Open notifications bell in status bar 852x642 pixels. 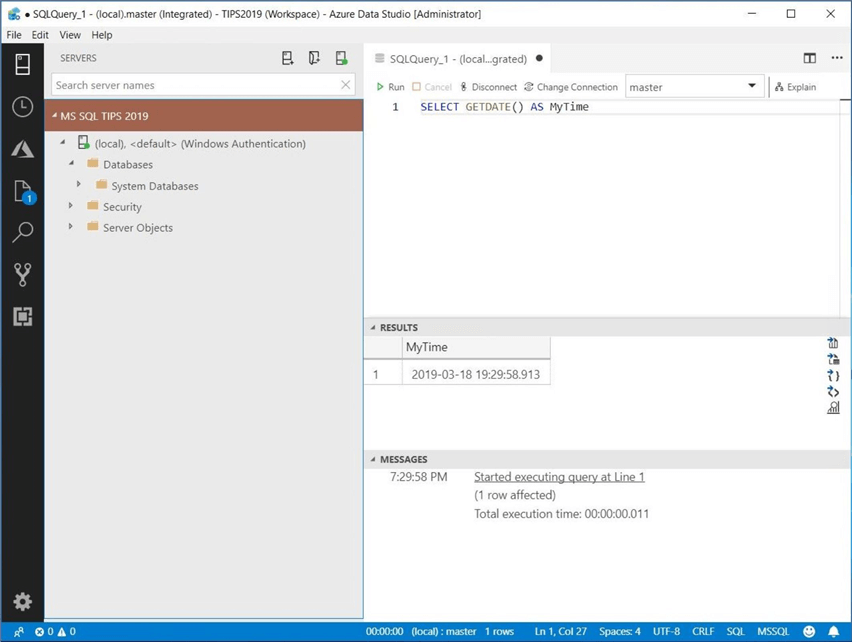[833, 631]
